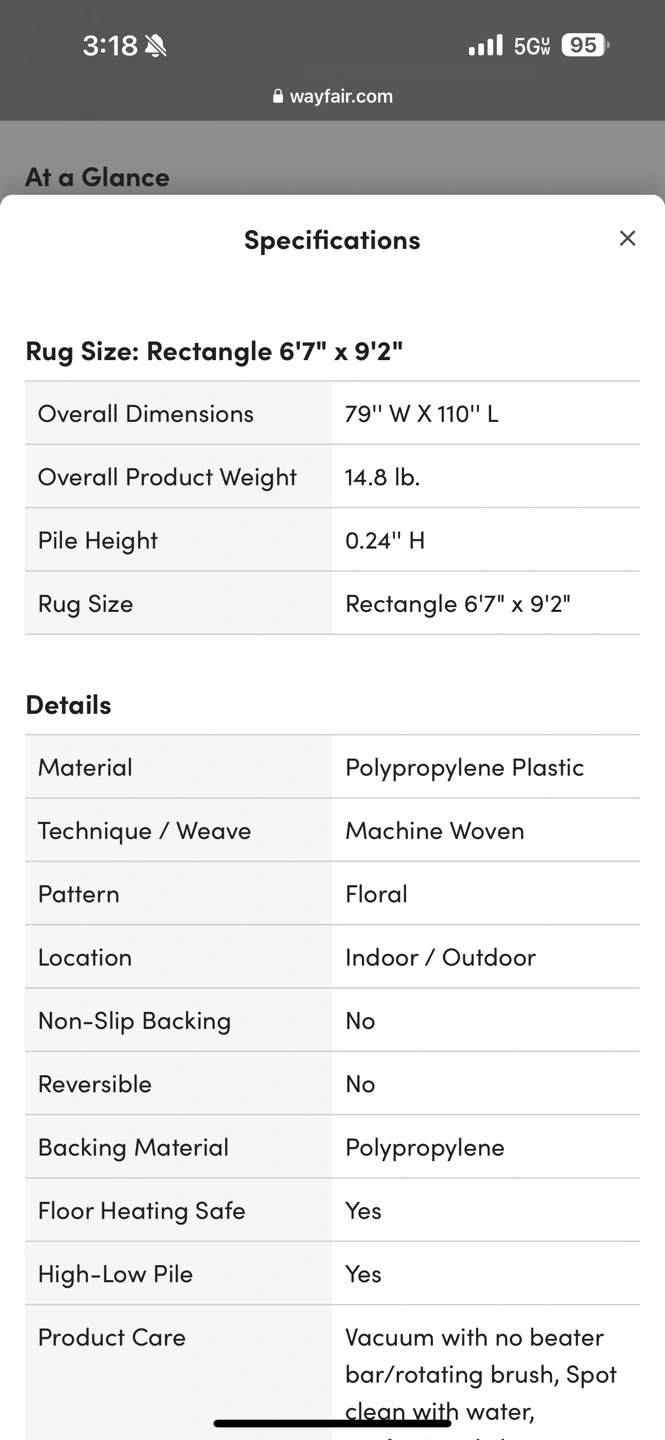Tap the lock icon beside wayfair.com
Viewport: 665px width, 1440px height.
click(278, 97)
